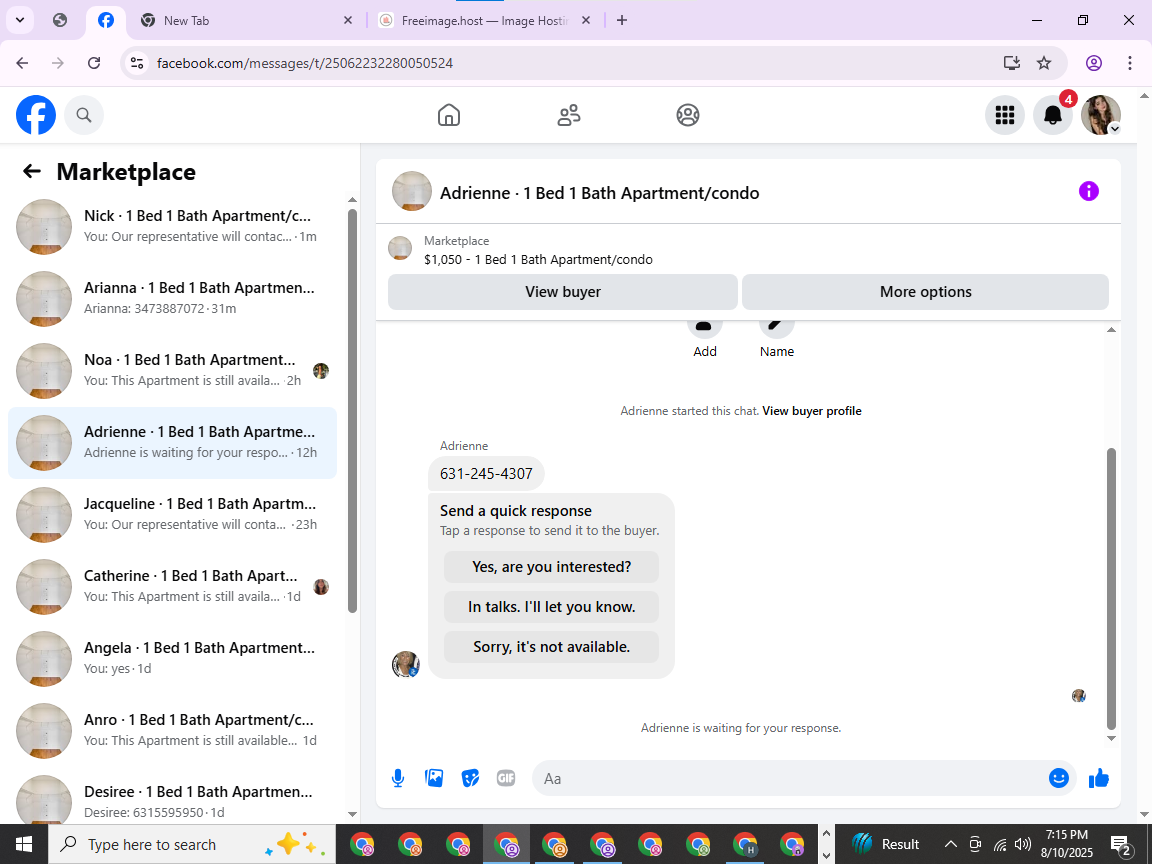Send quick reply Yes, are you interested?

(x=551, y=566)
